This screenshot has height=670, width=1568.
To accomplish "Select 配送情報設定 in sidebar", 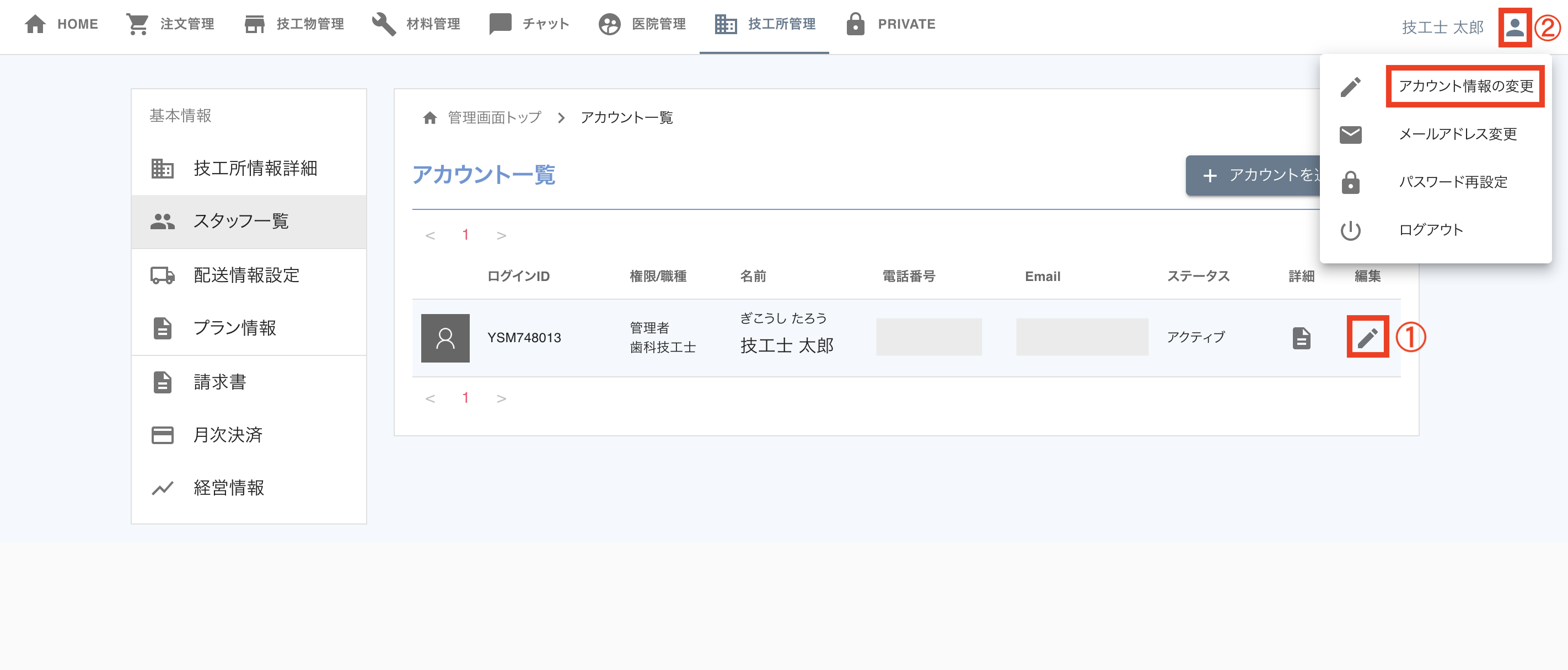I will pyautogui.click(x=246, y=275).
